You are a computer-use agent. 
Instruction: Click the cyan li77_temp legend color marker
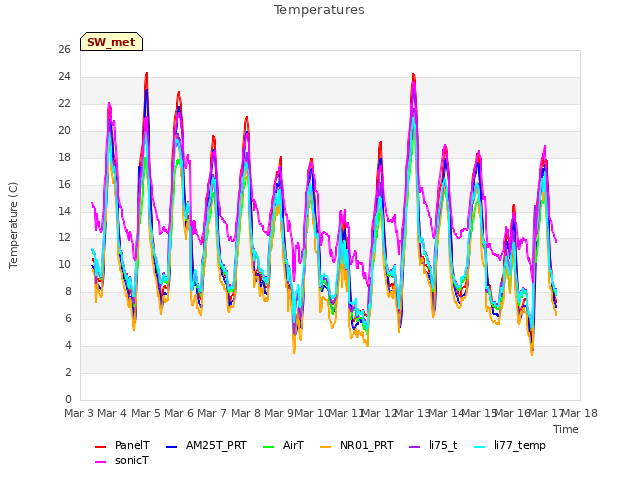pyautogui.click(x=480, y=447)
